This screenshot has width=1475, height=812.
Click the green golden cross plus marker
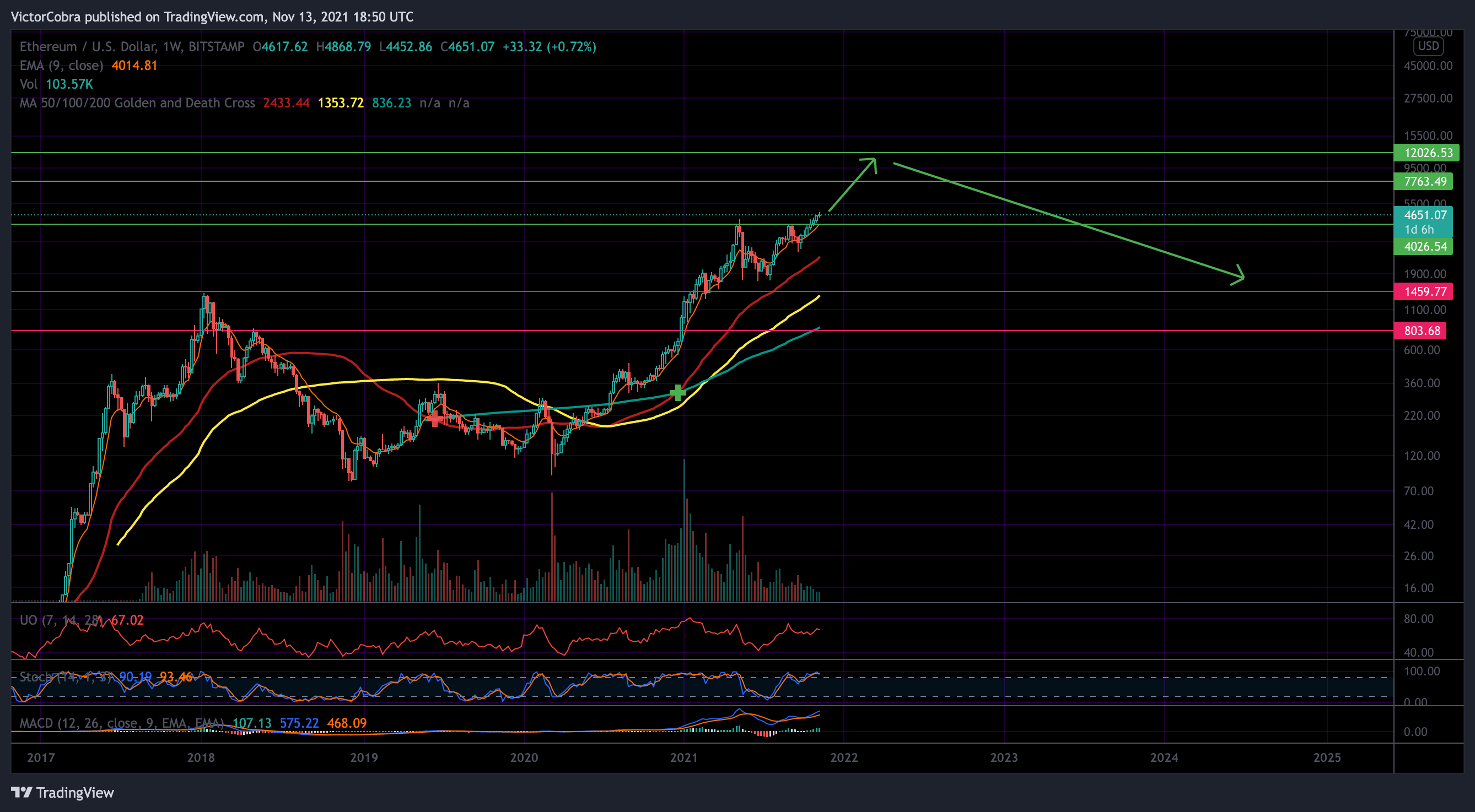[677, 393]
